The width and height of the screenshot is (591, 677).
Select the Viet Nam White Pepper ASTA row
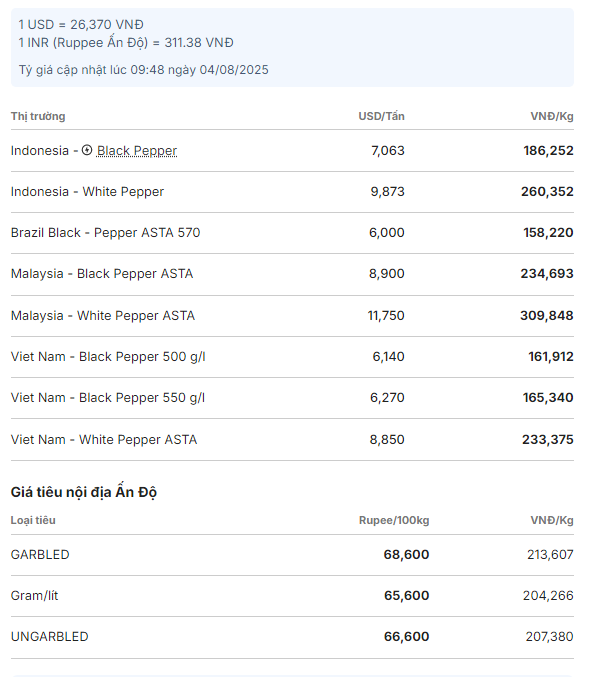[292, 440]
